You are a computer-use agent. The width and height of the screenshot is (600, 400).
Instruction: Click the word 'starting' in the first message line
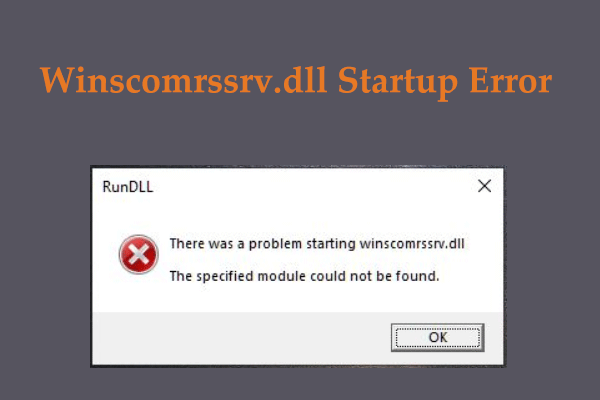click(x=331, y=244)
